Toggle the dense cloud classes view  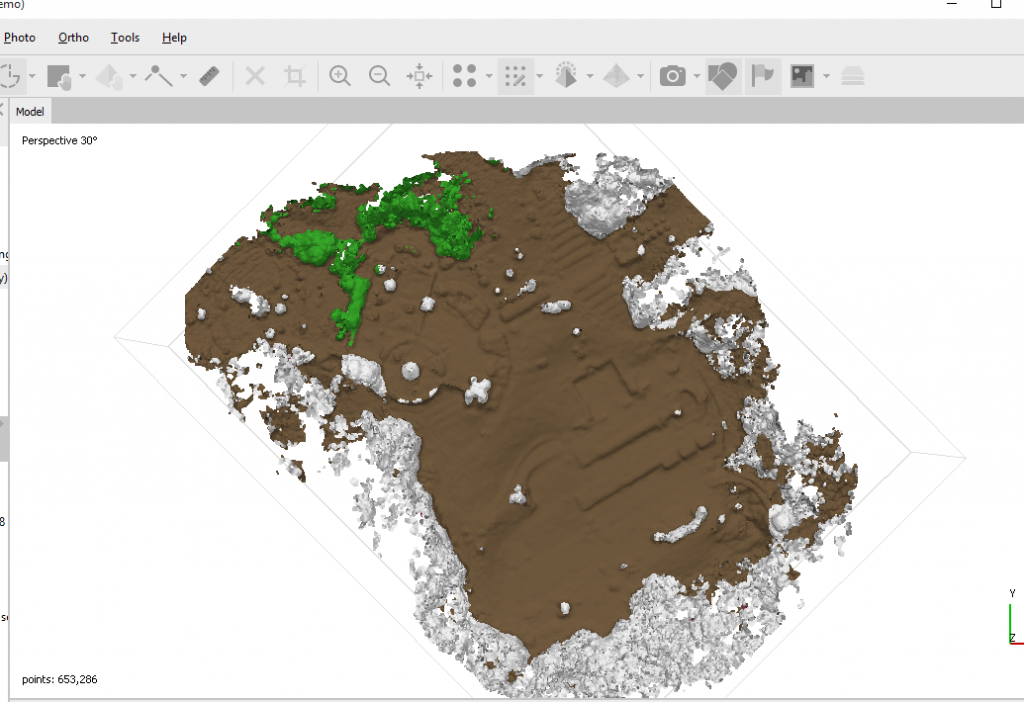point(515,76)
